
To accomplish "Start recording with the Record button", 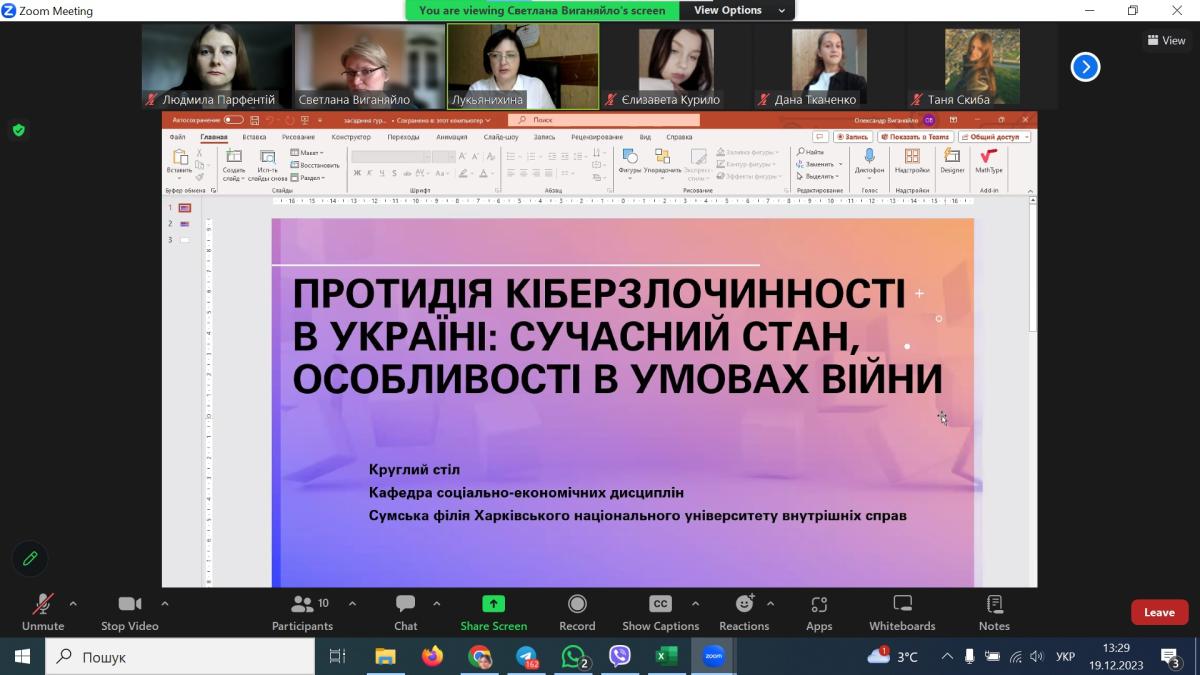I will point(577,612).
